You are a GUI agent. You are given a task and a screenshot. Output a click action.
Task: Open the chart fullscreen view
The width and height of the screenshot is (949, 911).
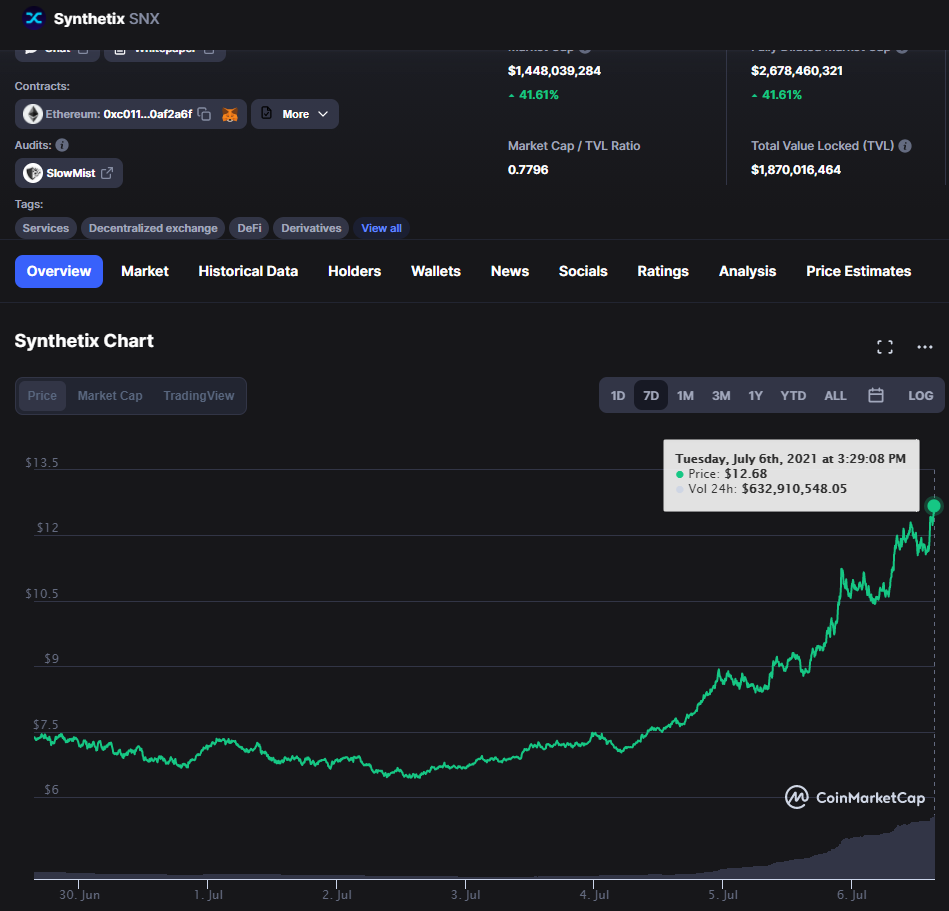(x=884, y=347)
